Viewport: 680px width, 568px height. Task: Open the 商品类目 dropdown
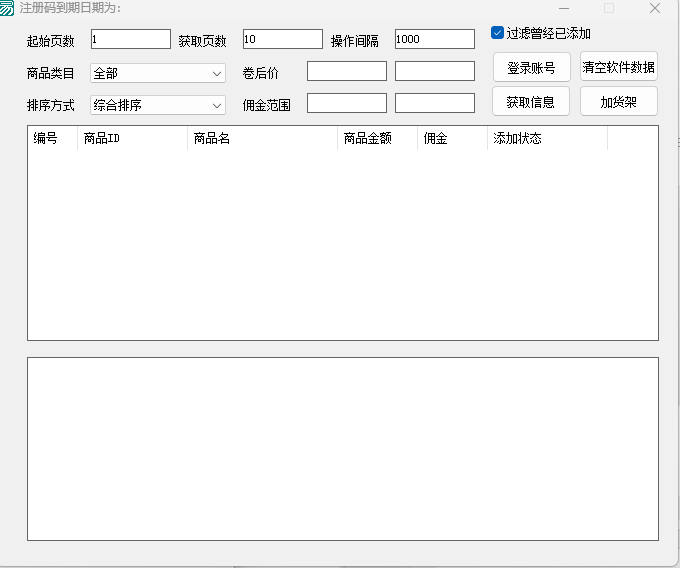(x=158, y=73)
